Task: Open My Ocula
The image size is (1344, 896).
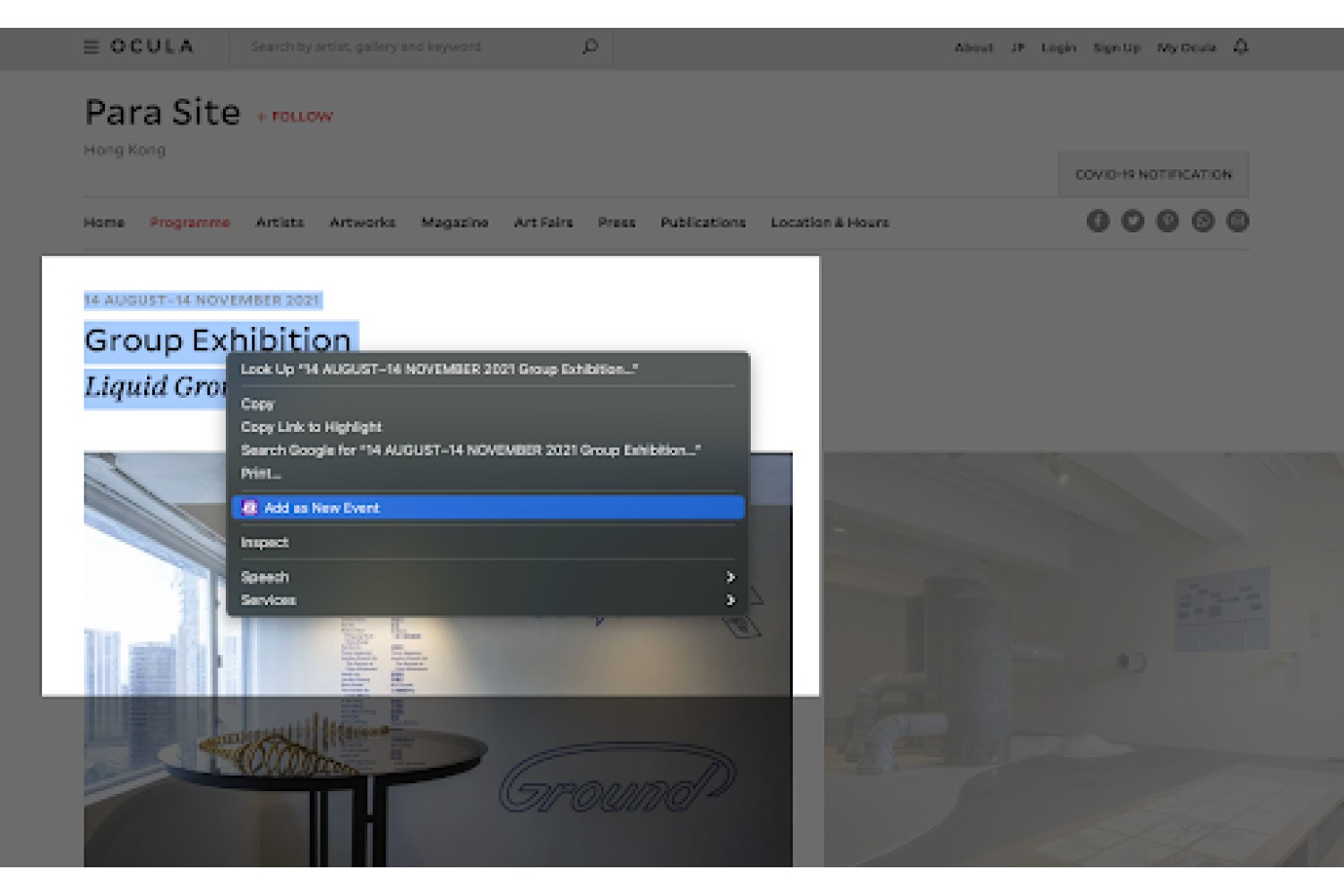Action: click(x=1186, y=47)
